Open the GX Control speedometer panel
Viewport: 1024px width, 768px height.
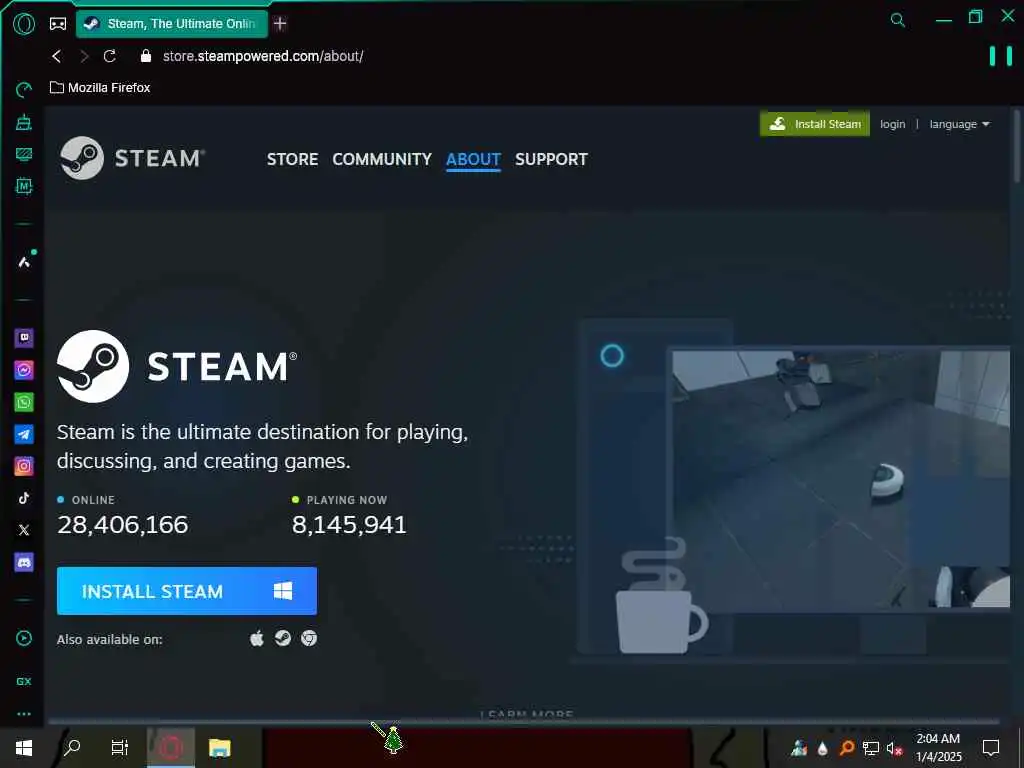[x=24, y=89]
